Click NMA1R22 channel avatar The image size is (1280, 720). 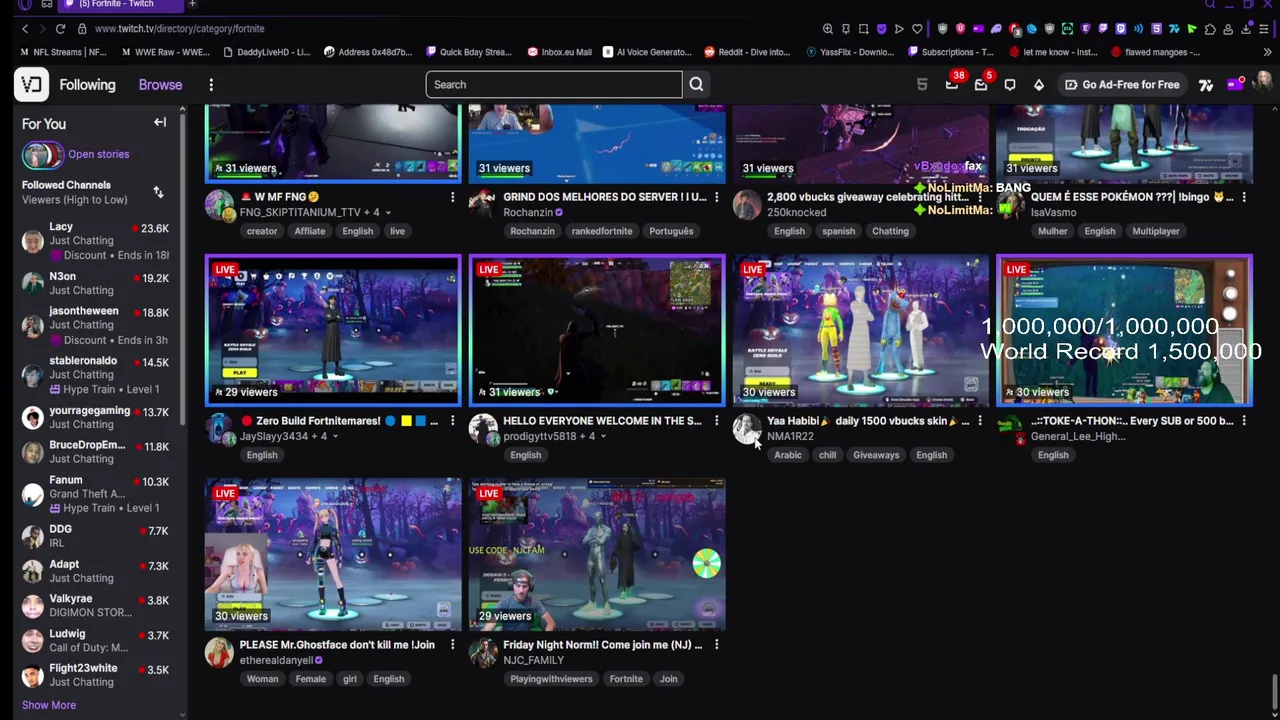[x=747, y=429]
